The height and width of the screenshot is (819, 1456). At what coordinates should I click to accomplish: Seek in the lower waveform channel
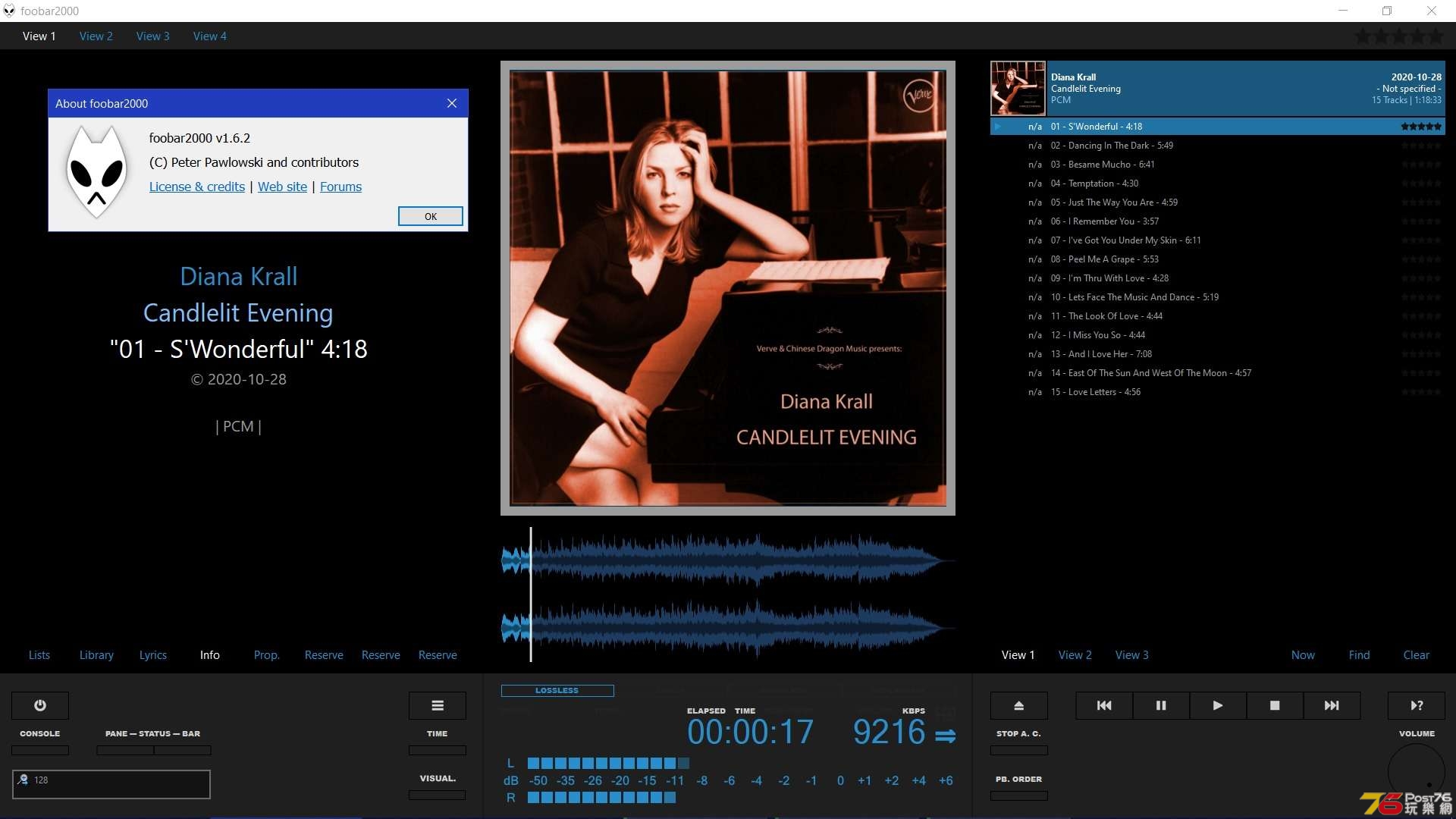728,628
